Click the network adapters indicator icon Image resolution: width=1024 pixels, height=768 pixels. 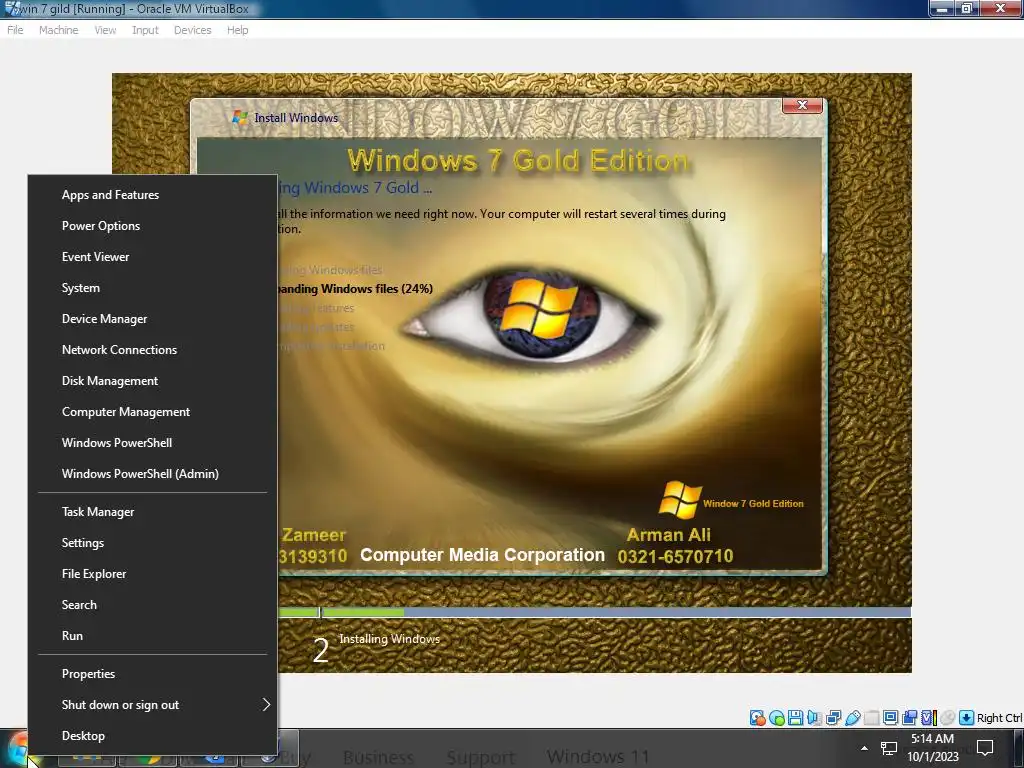pyautogui.click(x=833, y=718)
